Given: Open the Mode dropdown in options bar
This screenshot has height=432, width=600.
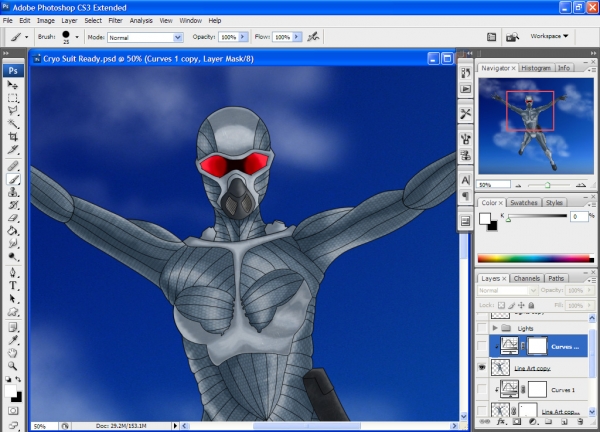Looking at the screenshot, I should pyautogui.click(x=178, y=37).
